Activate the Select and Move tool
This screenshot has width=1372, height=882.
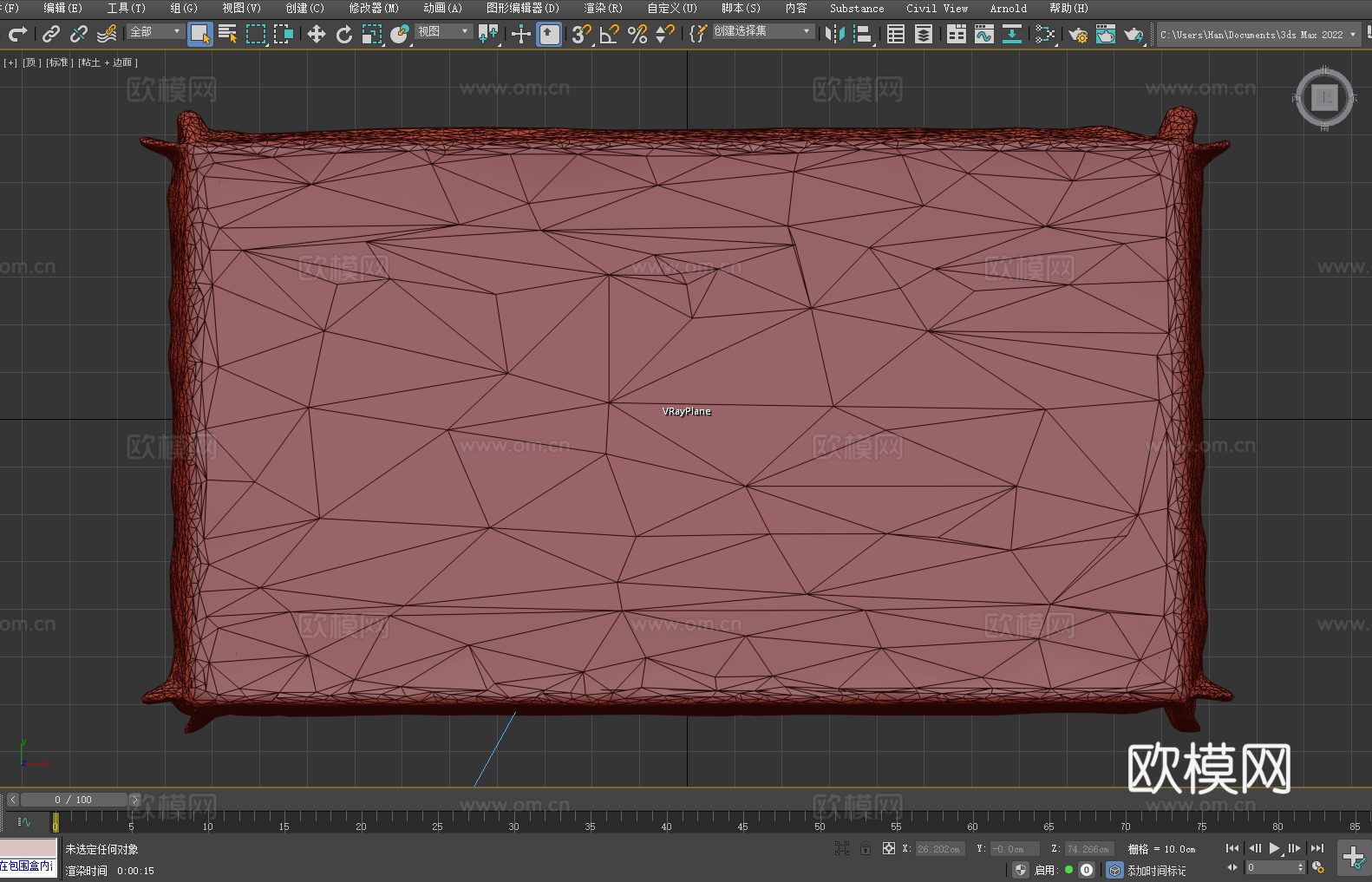coord(317,34)
